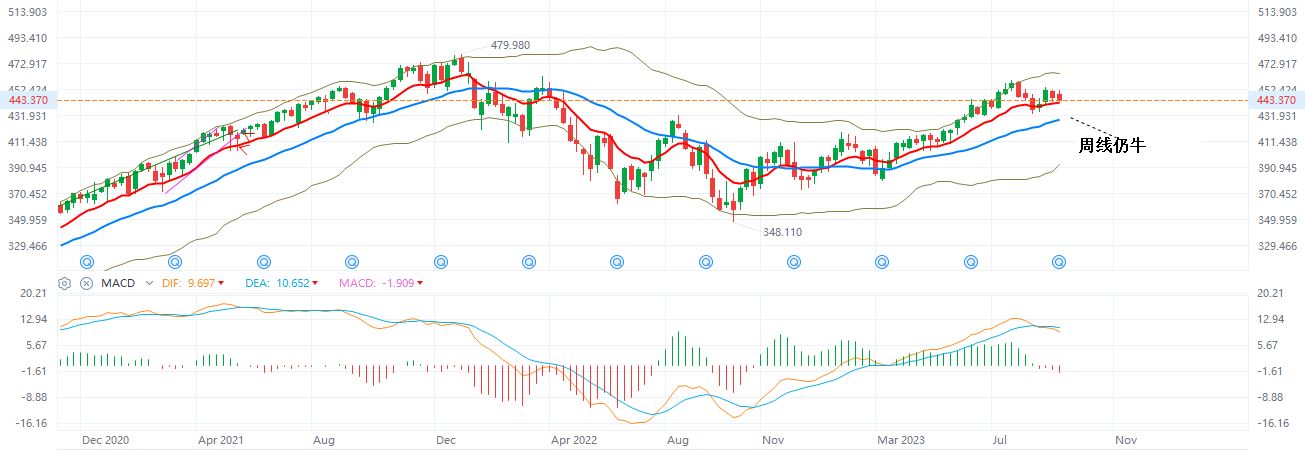The width and height of the screenshot is (1305, 450).
Task: Click the Apr 2021 date axis label
Action: [x=221, y=439]
